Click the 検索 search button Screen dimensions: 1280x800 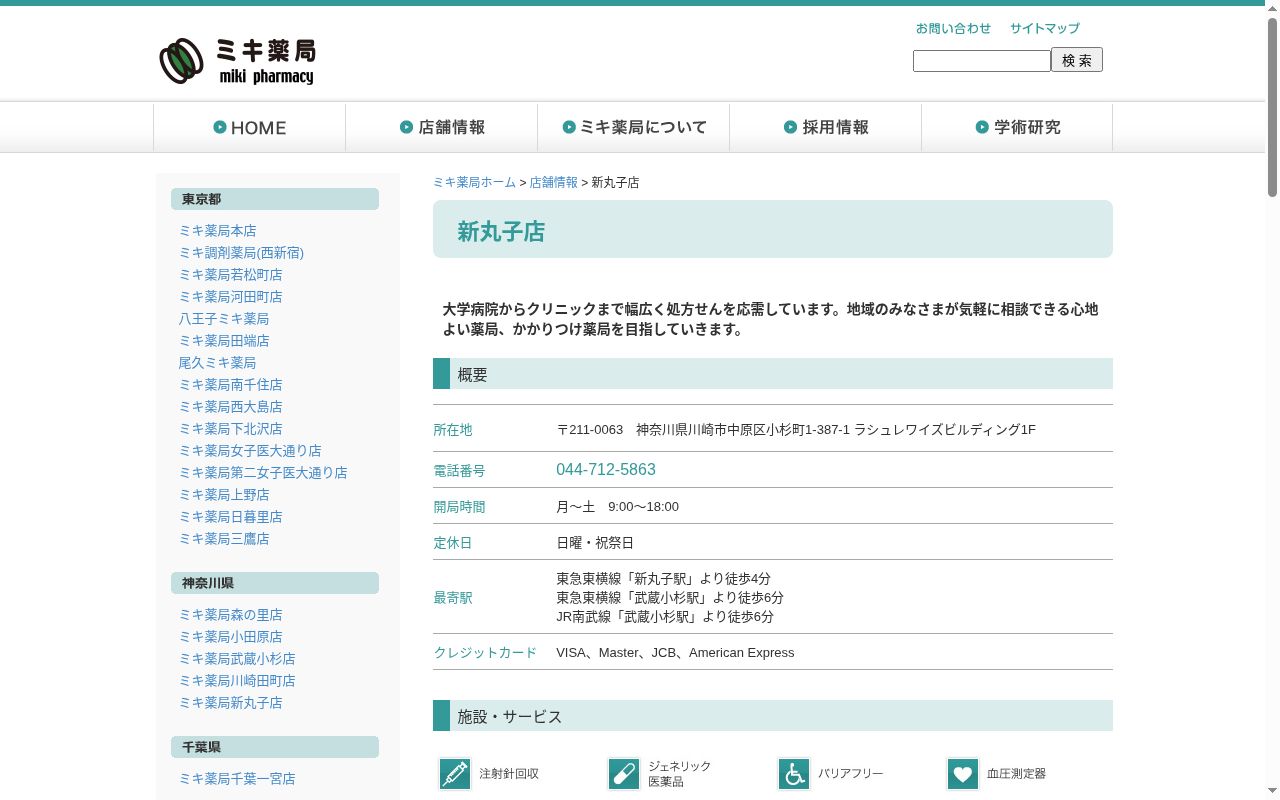coord(1077,60)
